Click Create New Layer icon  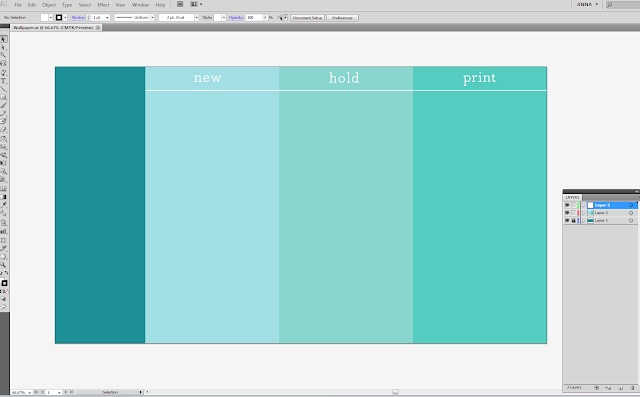point(620,388)
